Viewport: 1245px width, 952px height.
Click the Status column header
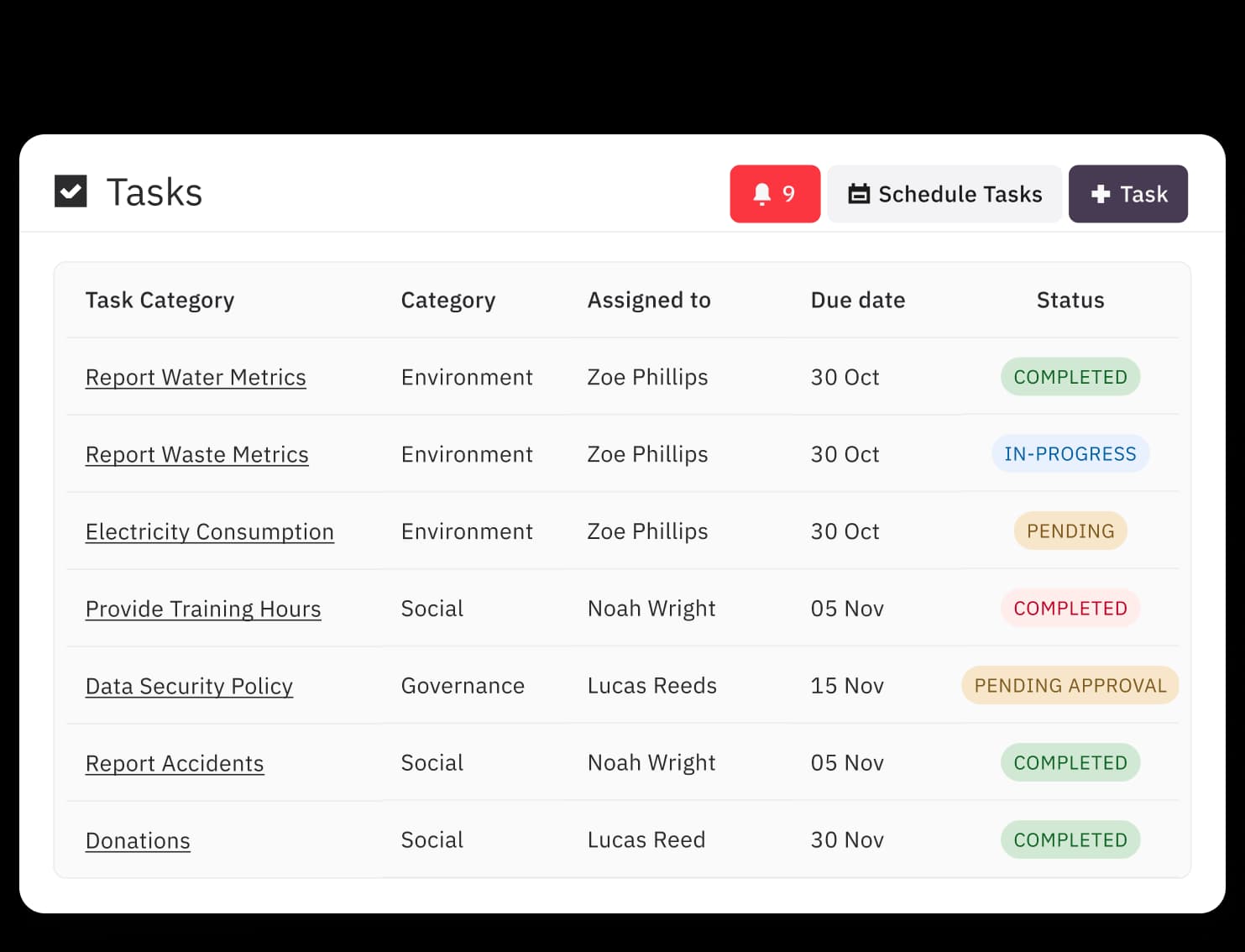[x=1070, y=301]
